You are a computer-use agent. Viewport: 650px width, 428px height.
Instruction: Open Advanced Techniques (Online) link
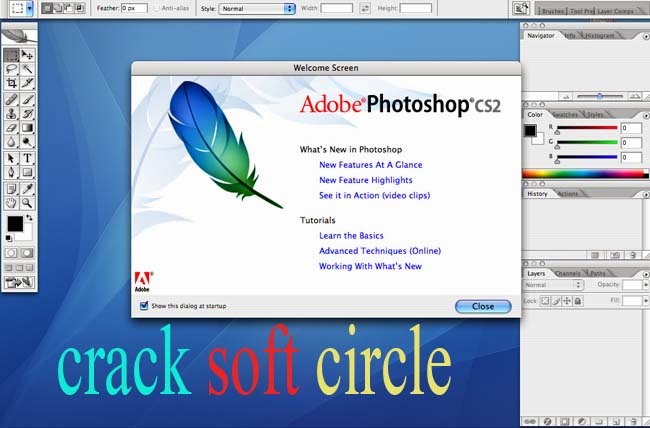(380, 251)
